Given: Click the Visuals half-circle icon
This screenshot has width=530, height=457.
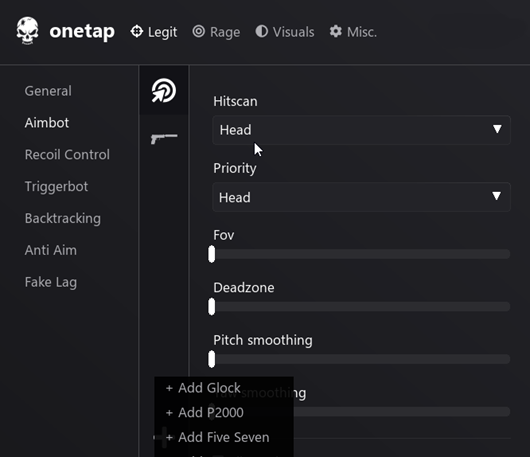Looking at the screenshot, I should tap(262, 31).
